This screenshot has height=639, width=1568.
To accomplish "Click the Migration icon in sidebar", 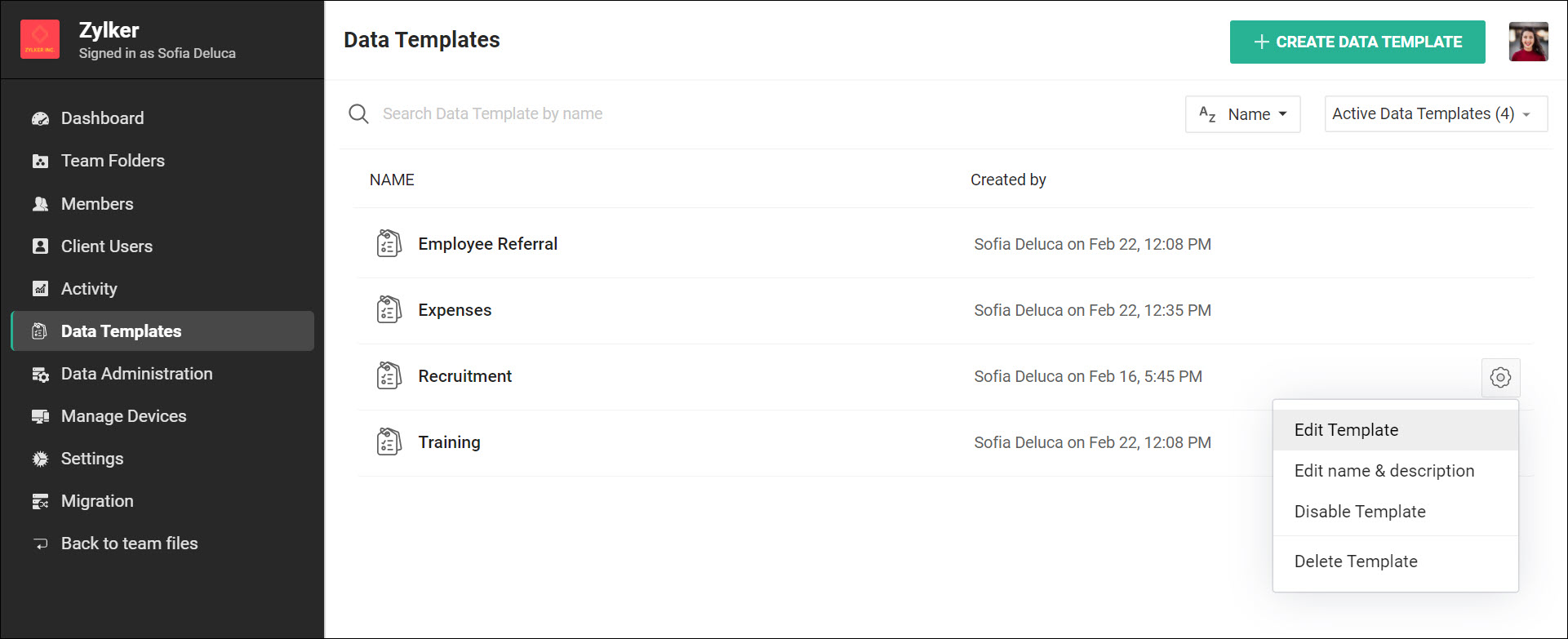I will click(40, 501).
